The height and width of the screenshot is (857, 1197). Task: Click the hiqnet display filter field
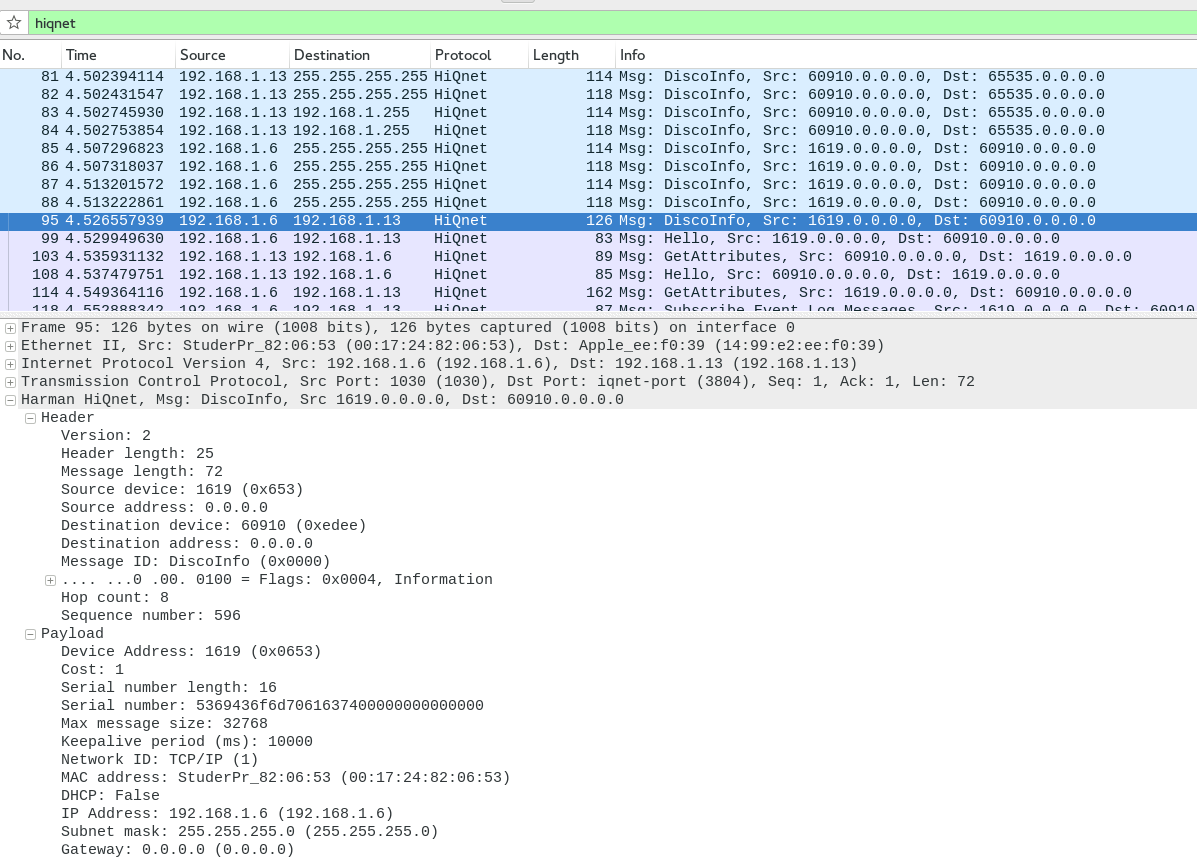click(x=612, y=23)
